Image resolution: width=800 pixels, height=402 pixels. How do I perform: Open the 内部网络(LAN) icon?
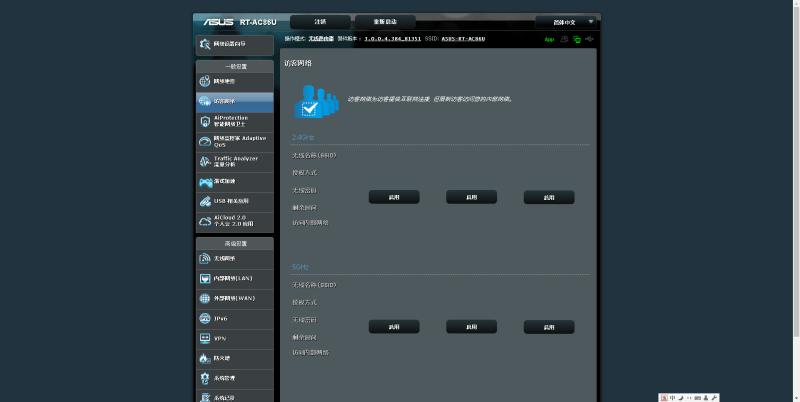click(205, 279)
